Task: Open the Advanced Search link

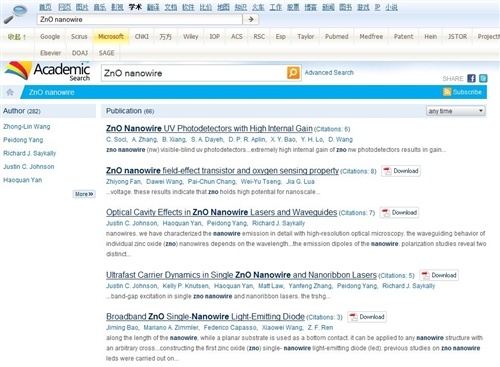Action: [x=329, y=73]
